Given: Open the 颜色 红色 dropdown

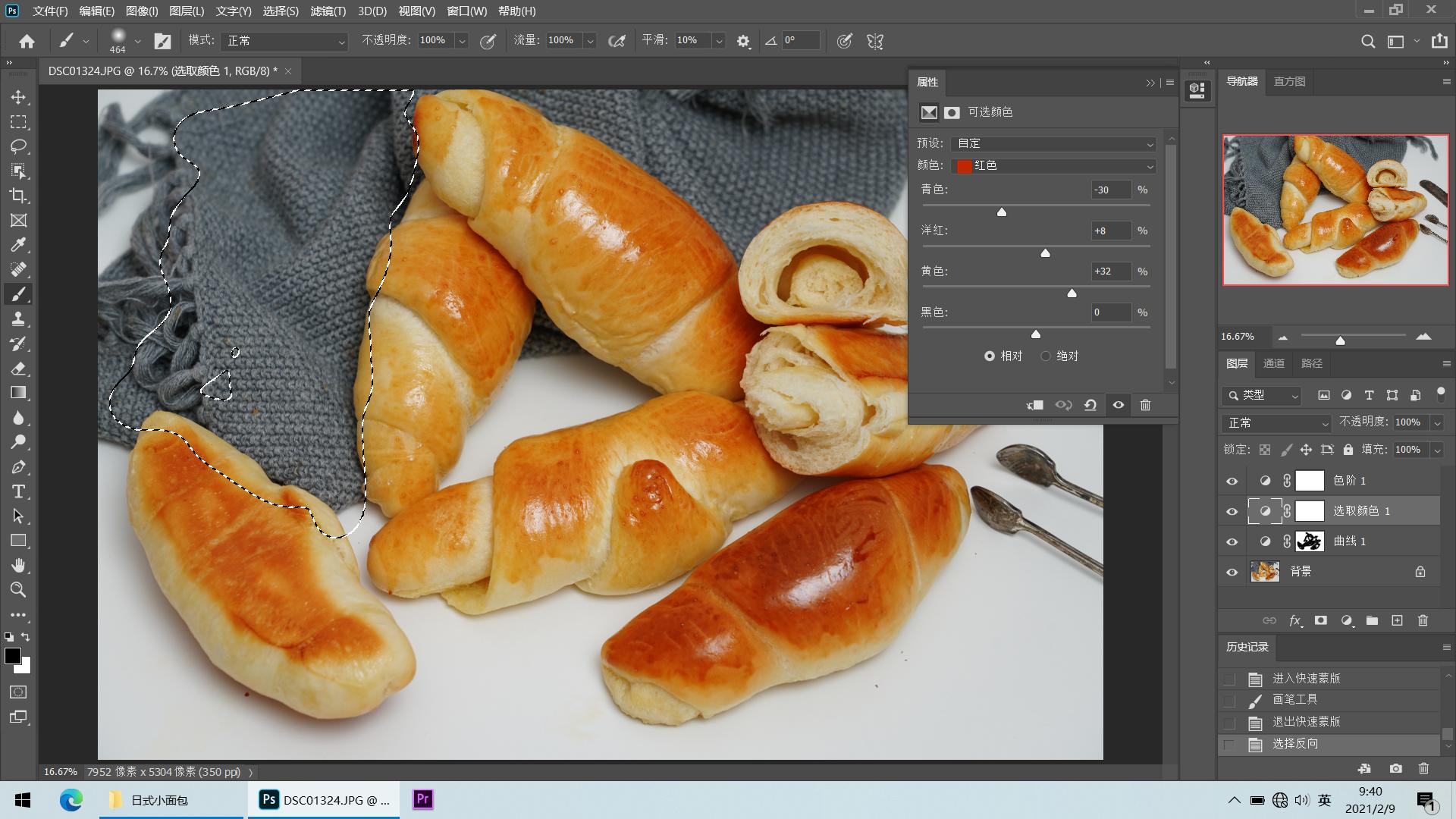Looking at the screenshot, I should point(1054,165).
